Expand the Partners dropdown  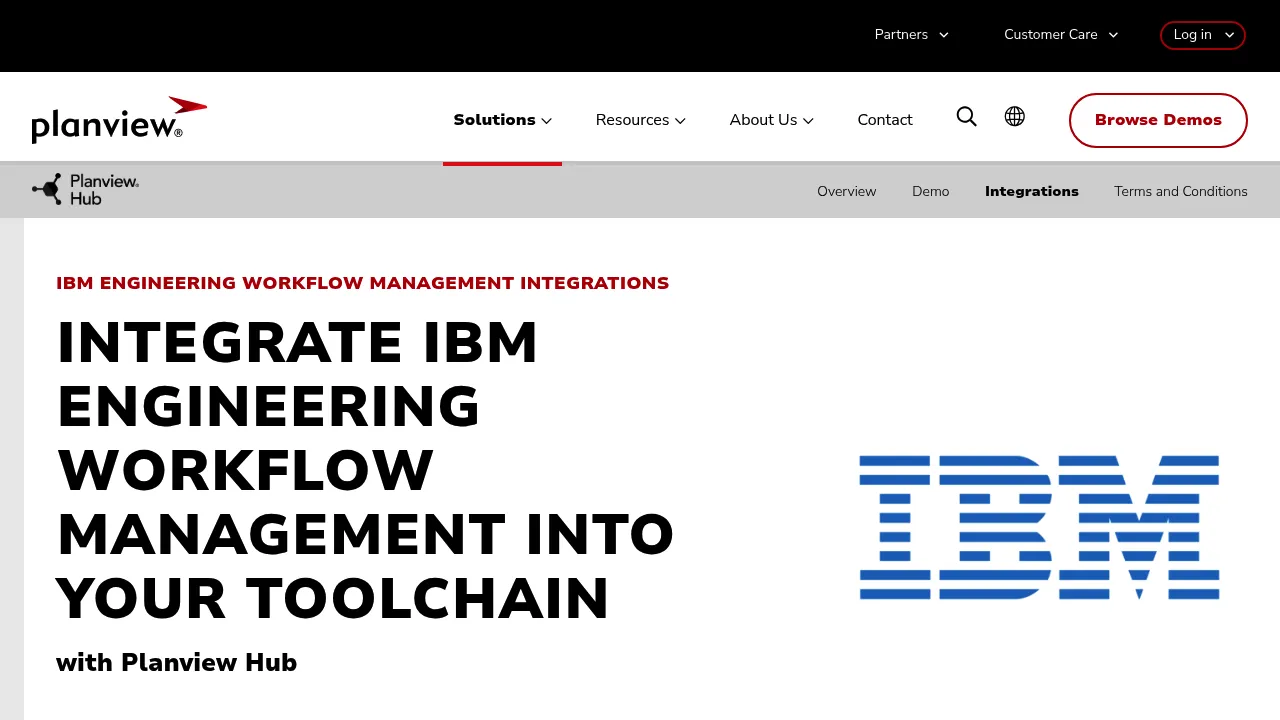[x=912, y=35]
